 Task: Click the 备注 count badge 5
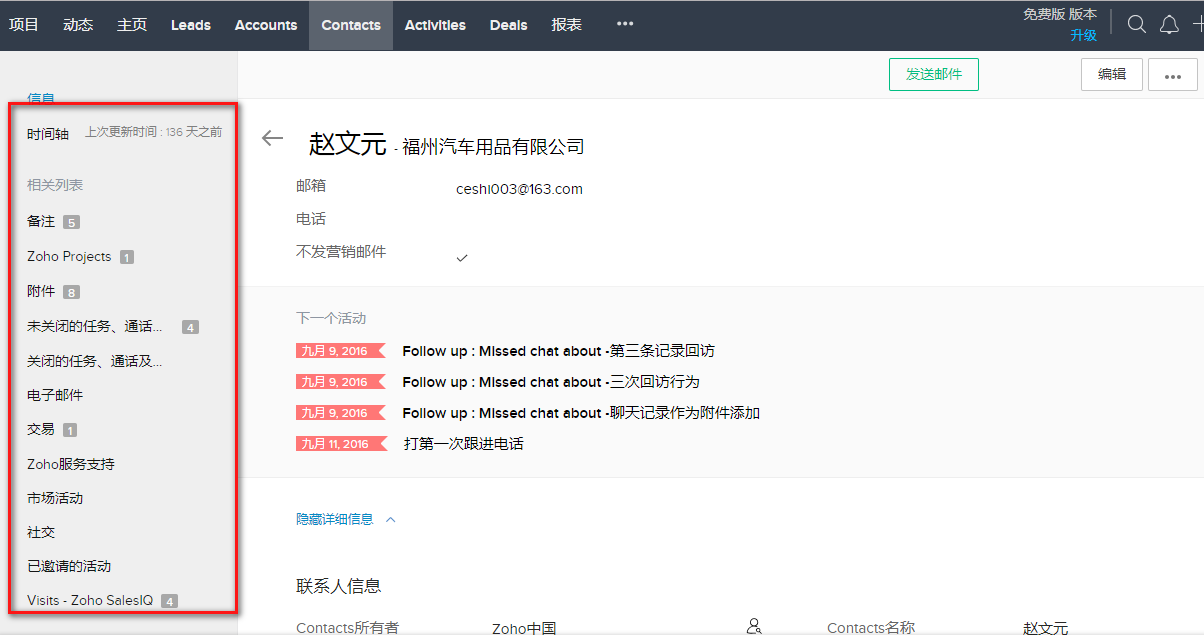71,222
